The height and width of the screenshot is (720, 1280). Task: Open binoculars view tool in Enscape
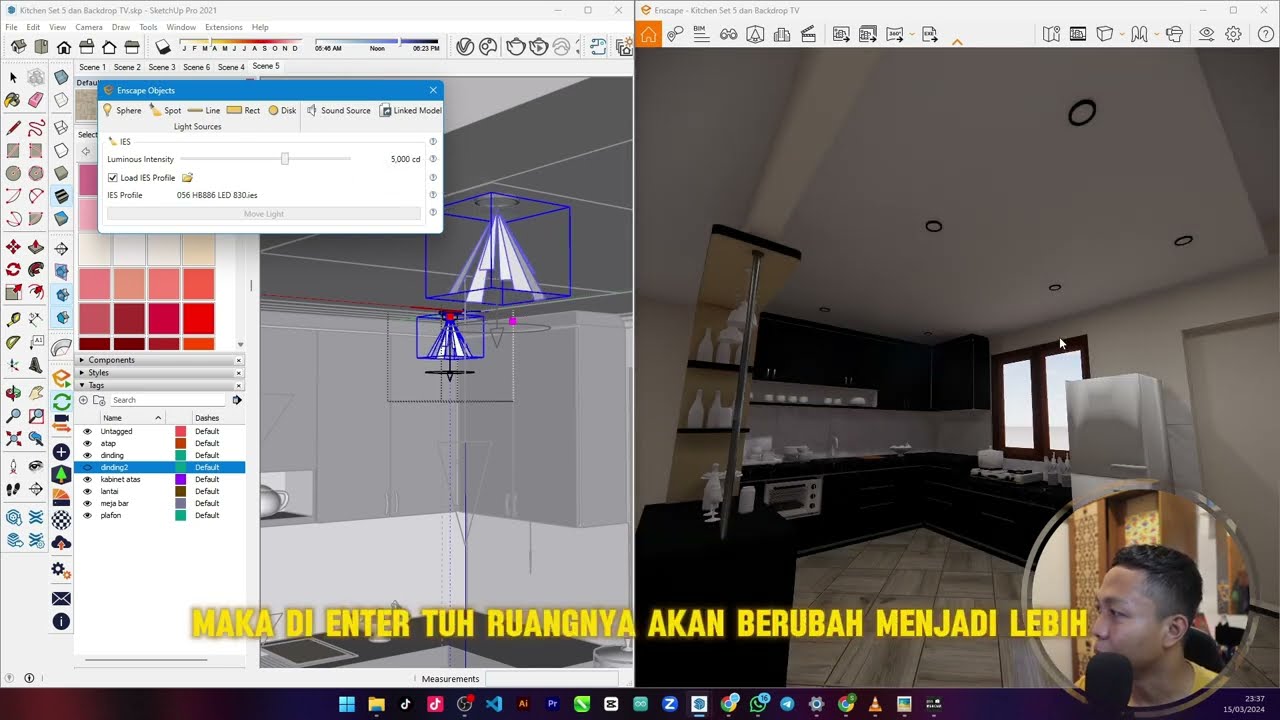[x=728, y=34]
